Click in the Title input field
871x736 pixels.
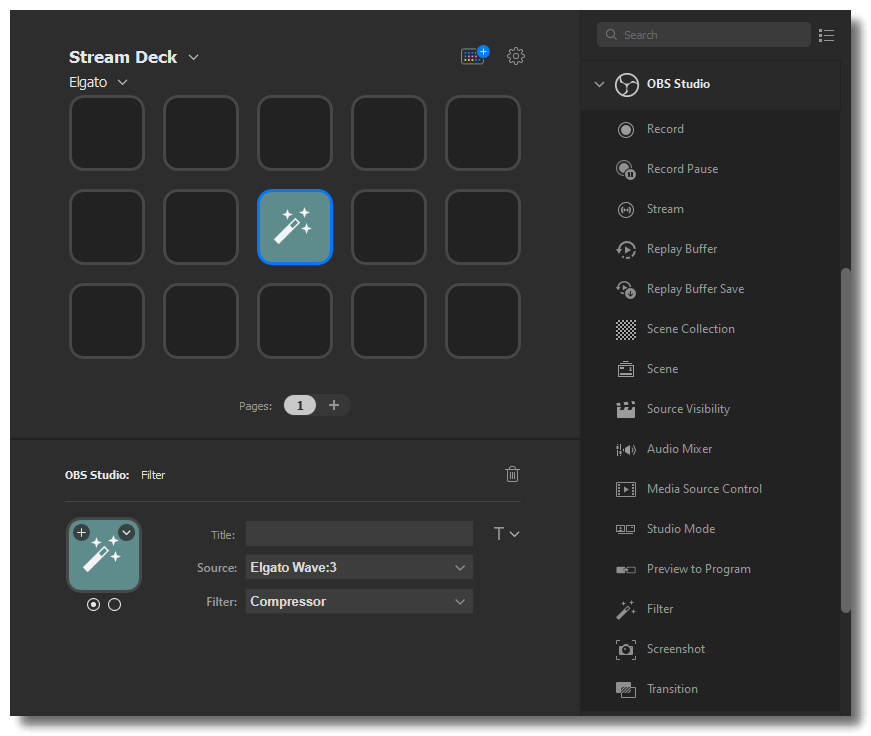pos(359,534)
